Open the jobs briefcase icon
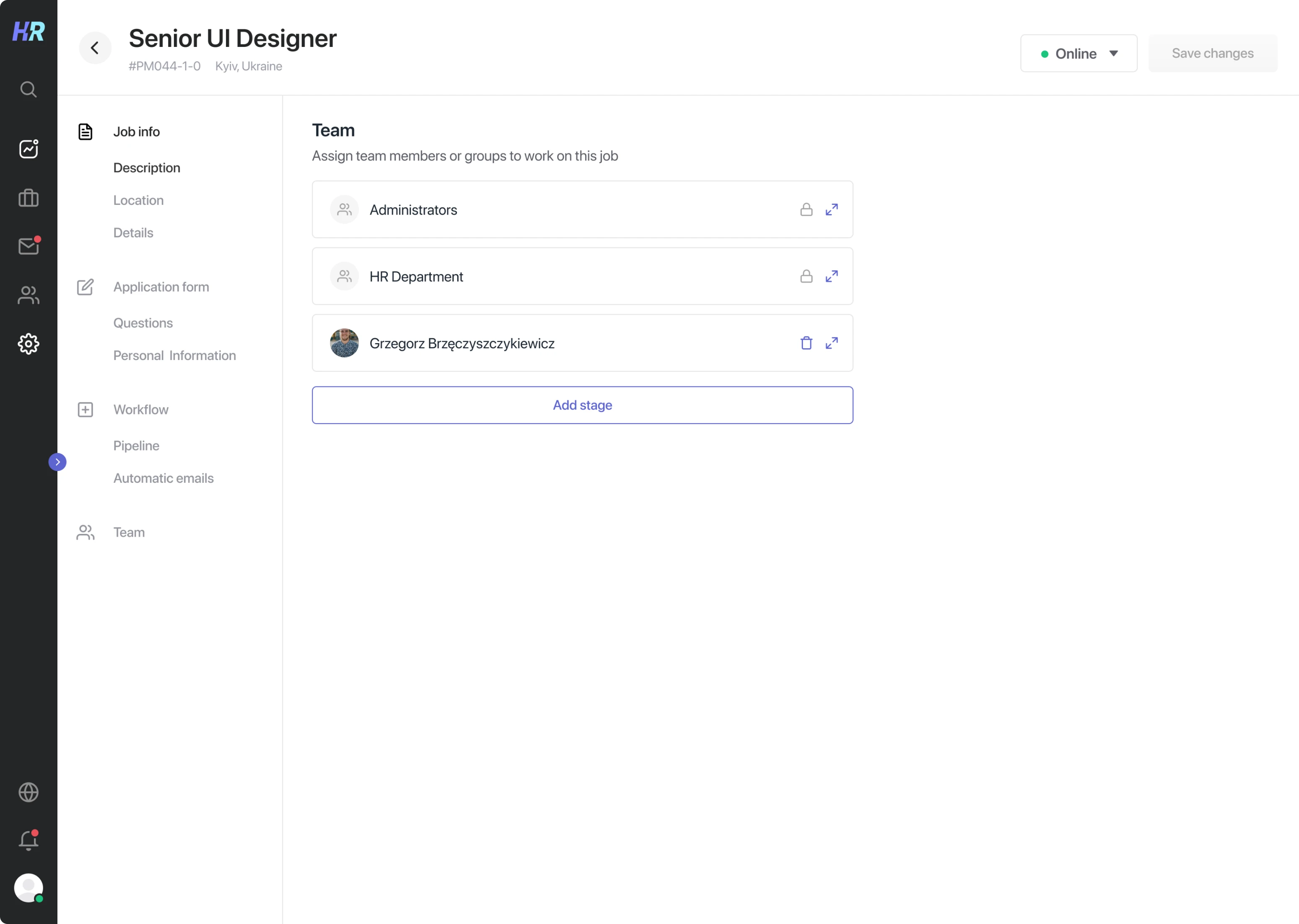1299x924 pixels. point(28,197)
